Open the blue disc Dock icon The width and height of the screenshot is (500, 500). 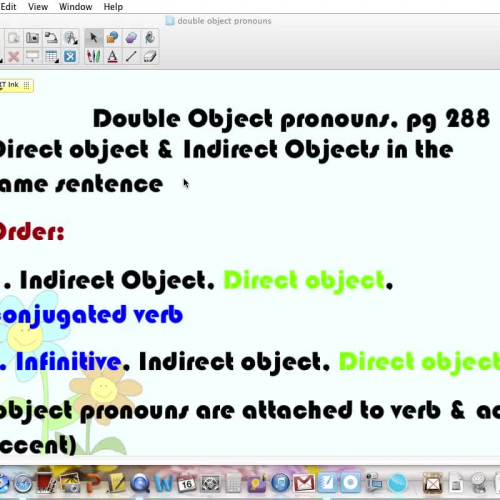(x=350, y=483)
